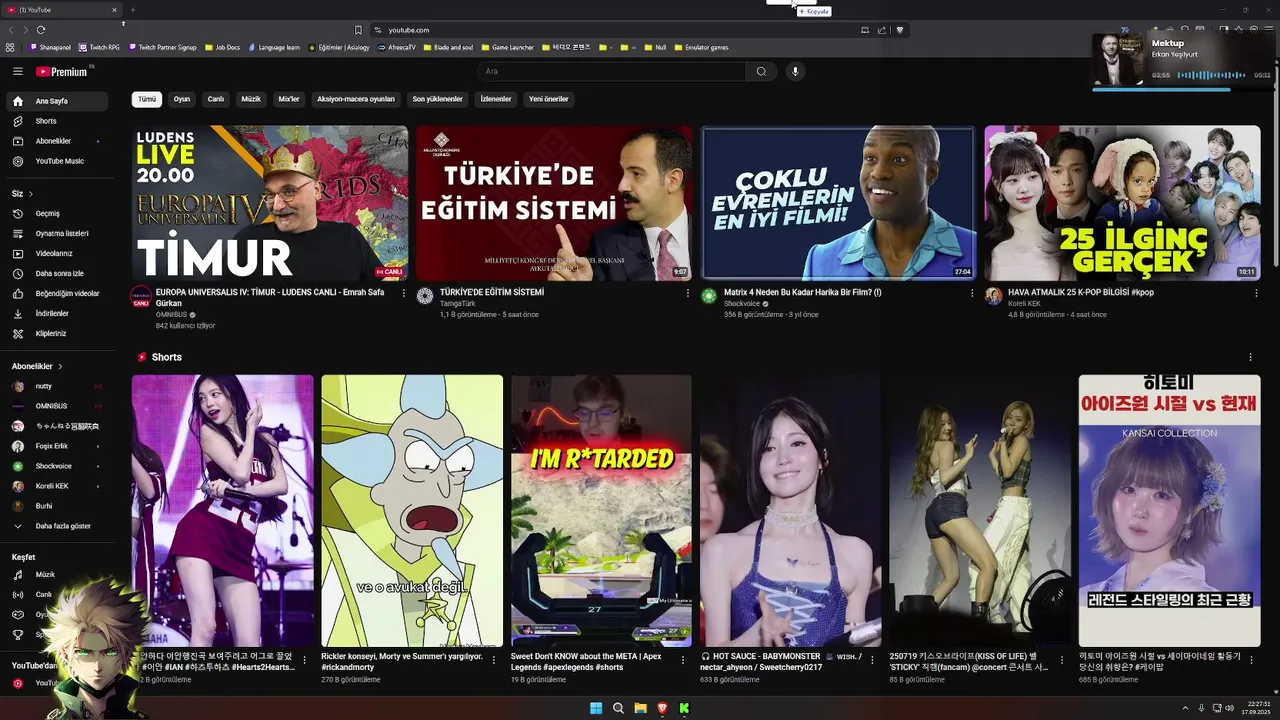The image size is (1280, 720).
Task: Select the Tümü filter chip
Action: (147, 99)
